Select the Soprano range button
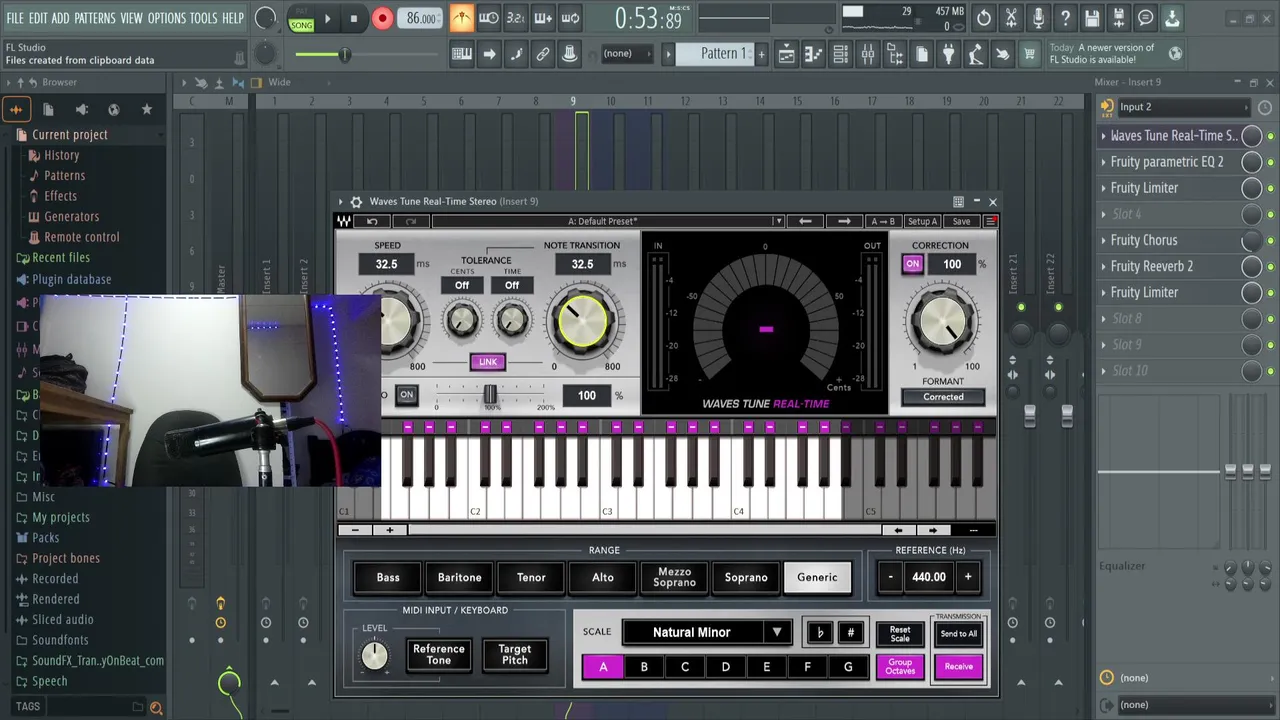The image size is (1280, 720). [746, 577]
